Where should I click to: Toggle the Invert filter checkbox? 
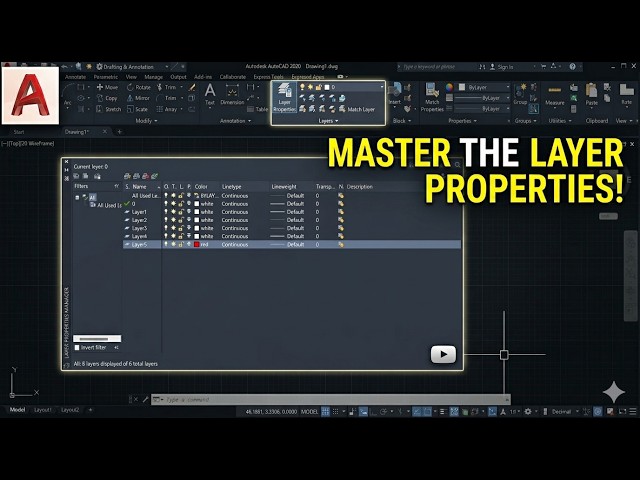pos(77,347)
